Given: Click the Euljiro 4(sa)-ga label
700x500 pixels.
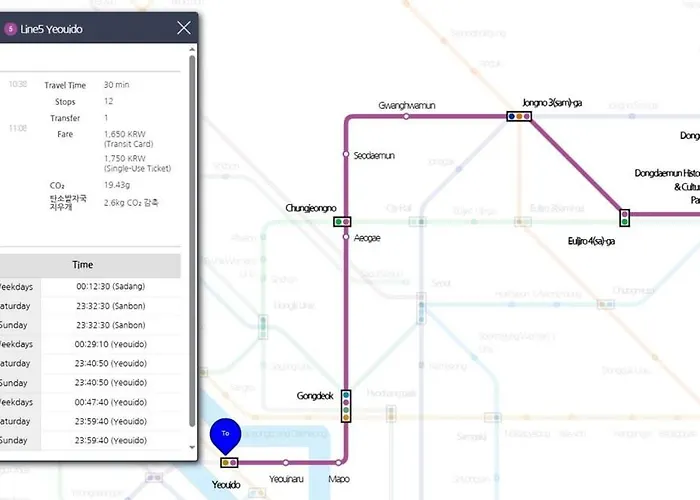Looking at the screenshot, I should [591, 241].
